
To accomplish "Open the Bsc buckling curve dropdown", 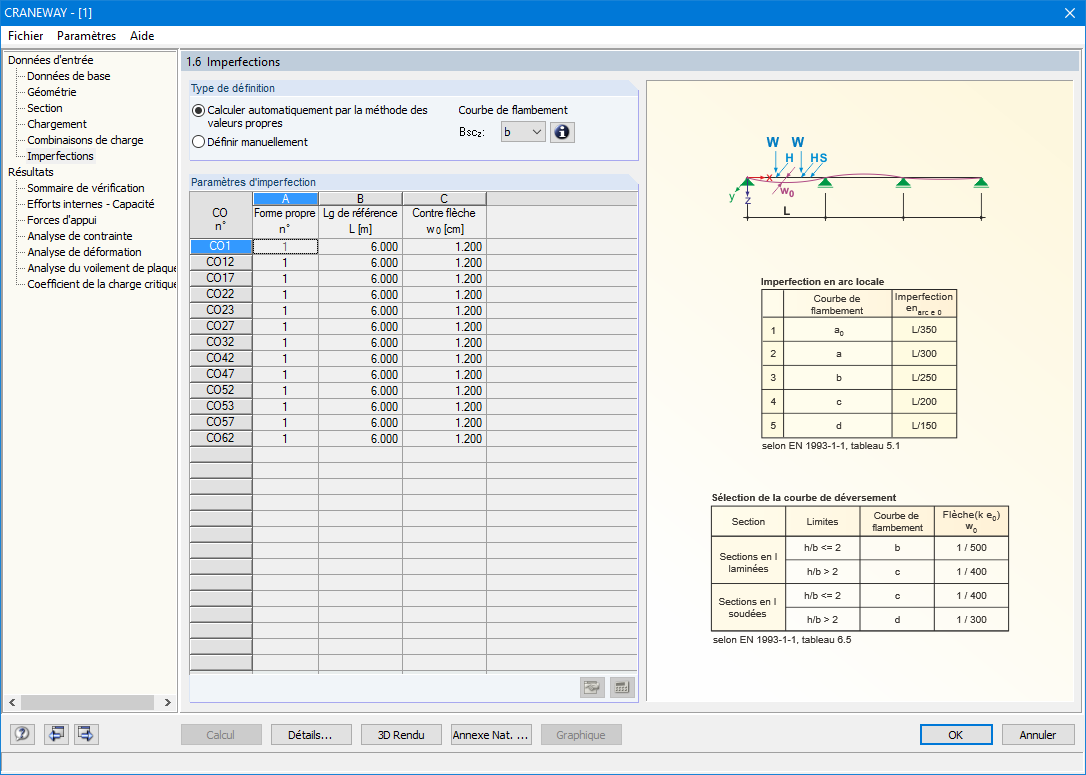I will click(x=523, y=132).
